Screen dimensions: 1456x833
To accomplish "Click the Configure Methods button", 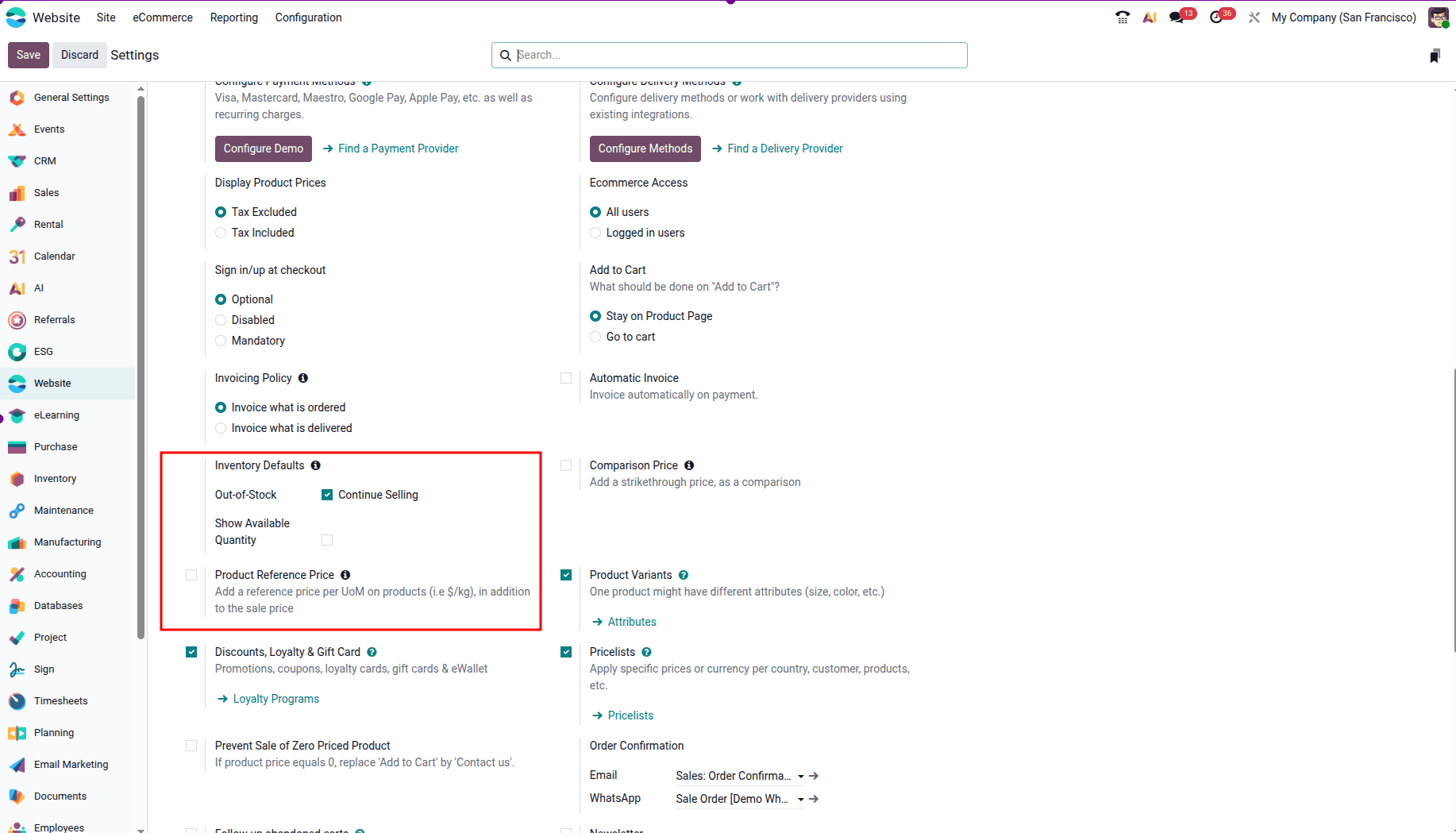I will tap(645, 148).
